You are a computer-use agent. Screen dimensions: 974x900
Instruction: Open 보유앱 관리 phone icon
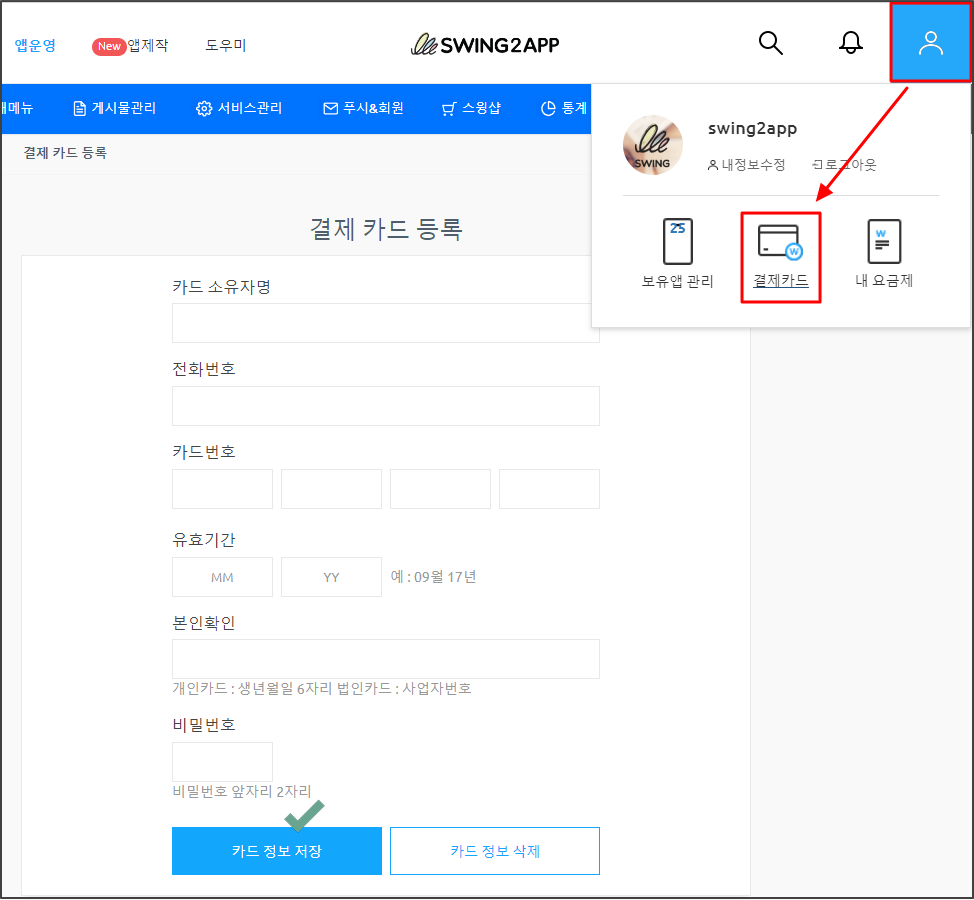click(678, 242)
